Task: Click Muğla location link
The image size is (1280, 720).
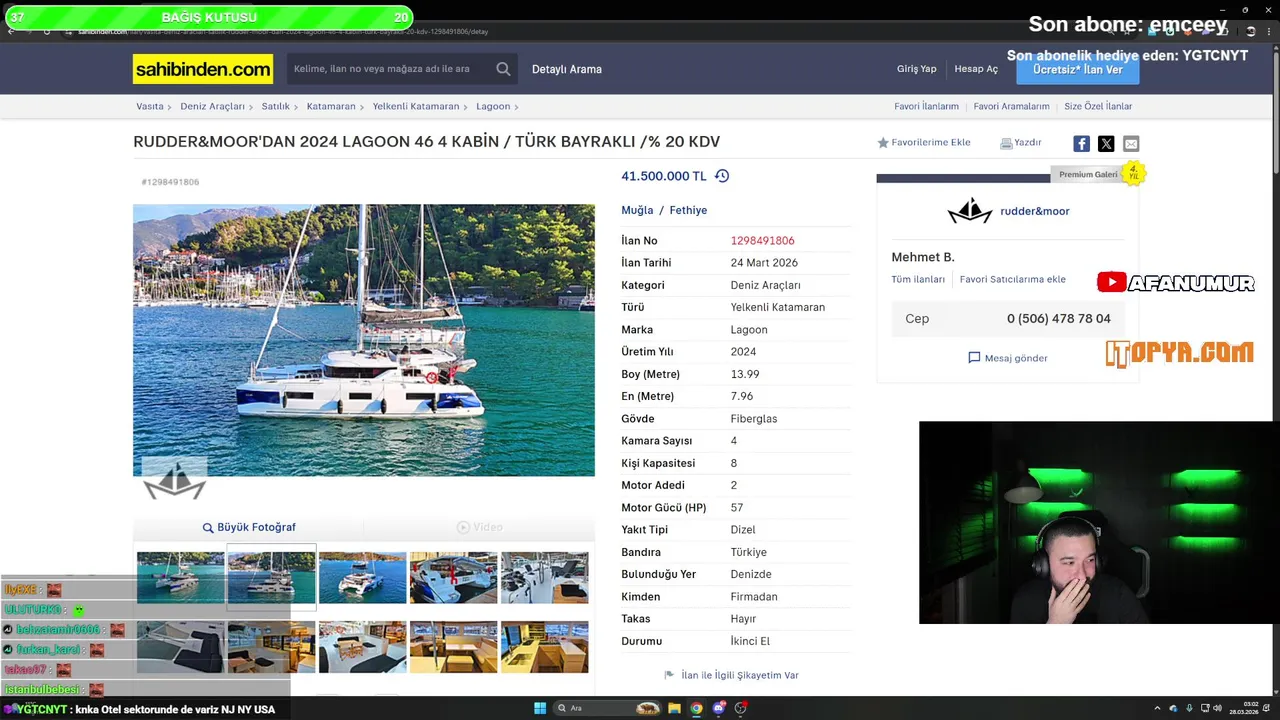Action: [x=637, y=210]
